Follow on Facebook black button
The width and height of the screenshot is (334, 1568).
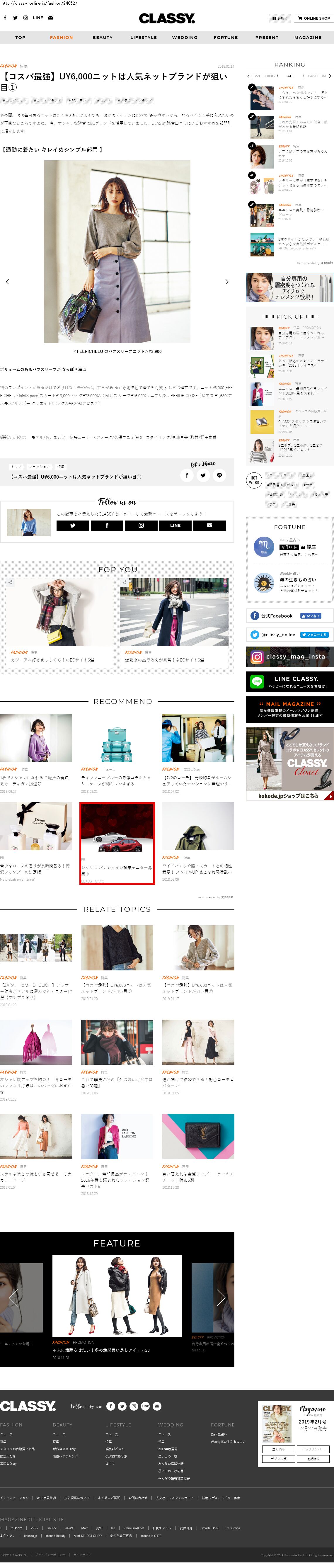click(106, 526)
